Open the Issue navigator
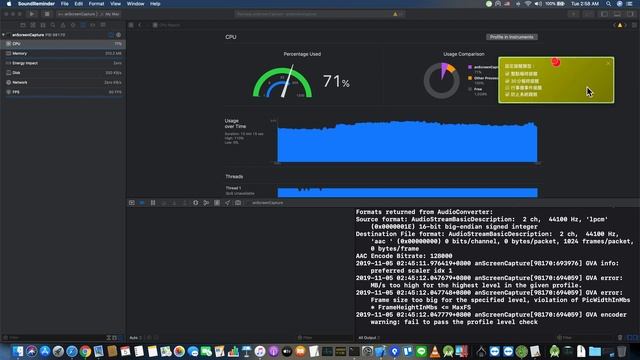Image resolution: width=640 pixels, height=360 pixels. coord(63,25)
